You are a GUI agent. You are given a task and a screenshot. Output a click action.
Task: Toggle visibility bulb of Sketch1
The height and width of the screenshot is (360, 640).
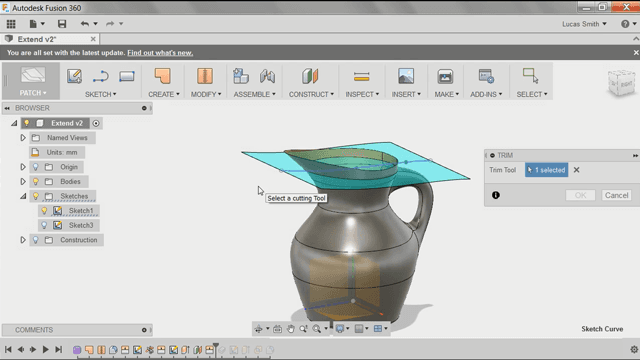[44, 211]
